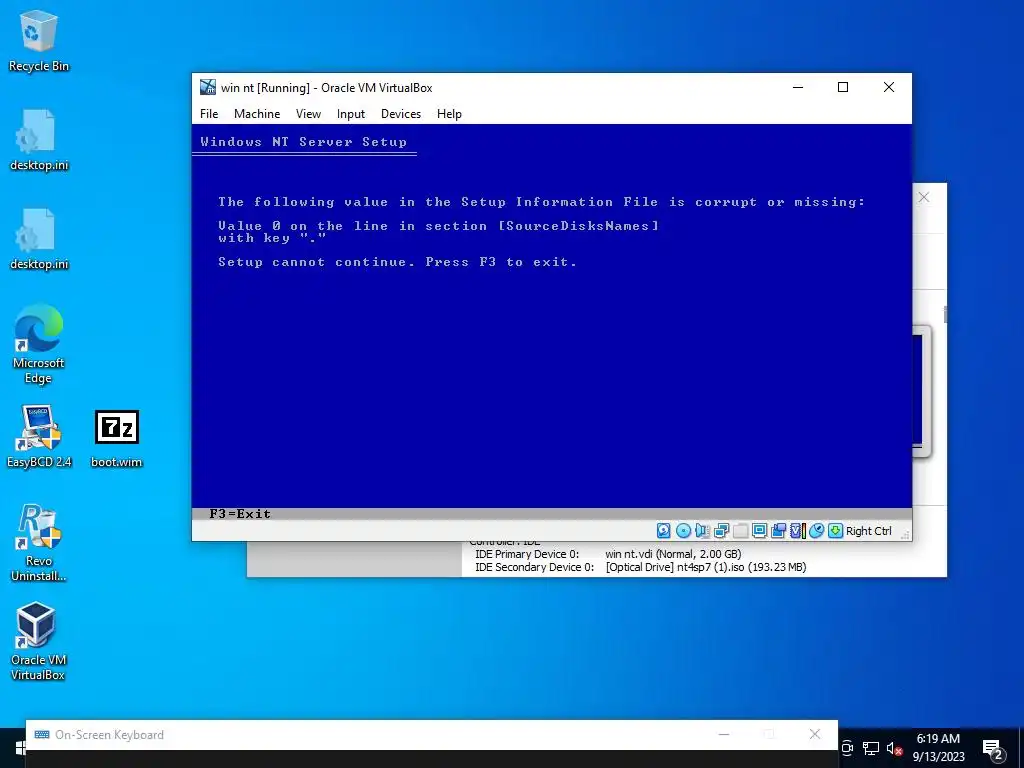Click the display settings status icon
The width and height of the screenshot is (1024, 768).
tap(759, 531)
